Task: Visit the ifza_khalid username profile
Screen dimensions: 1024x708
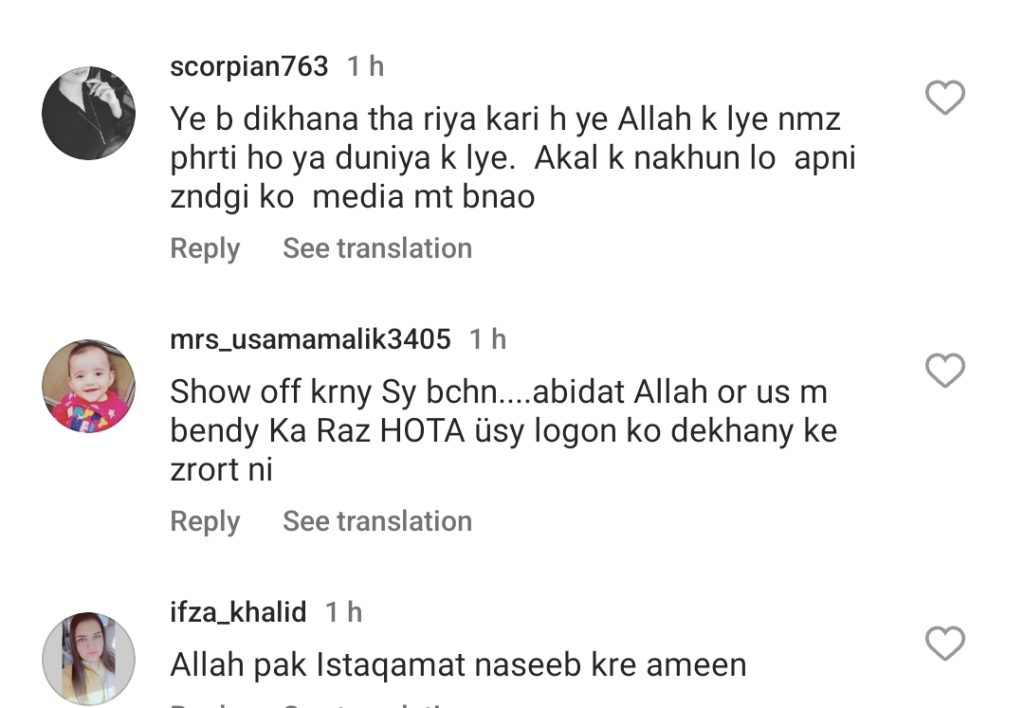Action: tap(238, 613)
